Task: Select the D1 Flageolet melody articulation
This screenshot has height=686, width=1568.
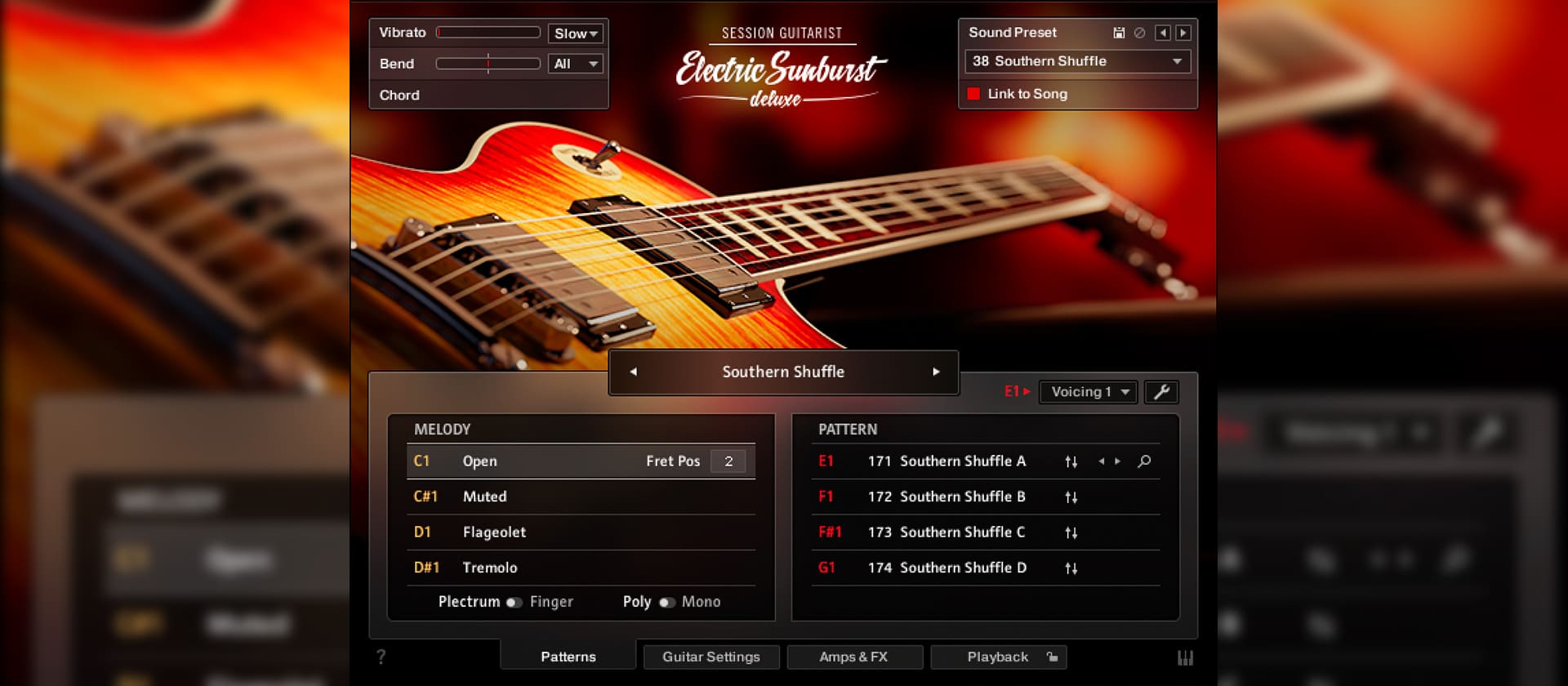Action: [x=581, y=532]
